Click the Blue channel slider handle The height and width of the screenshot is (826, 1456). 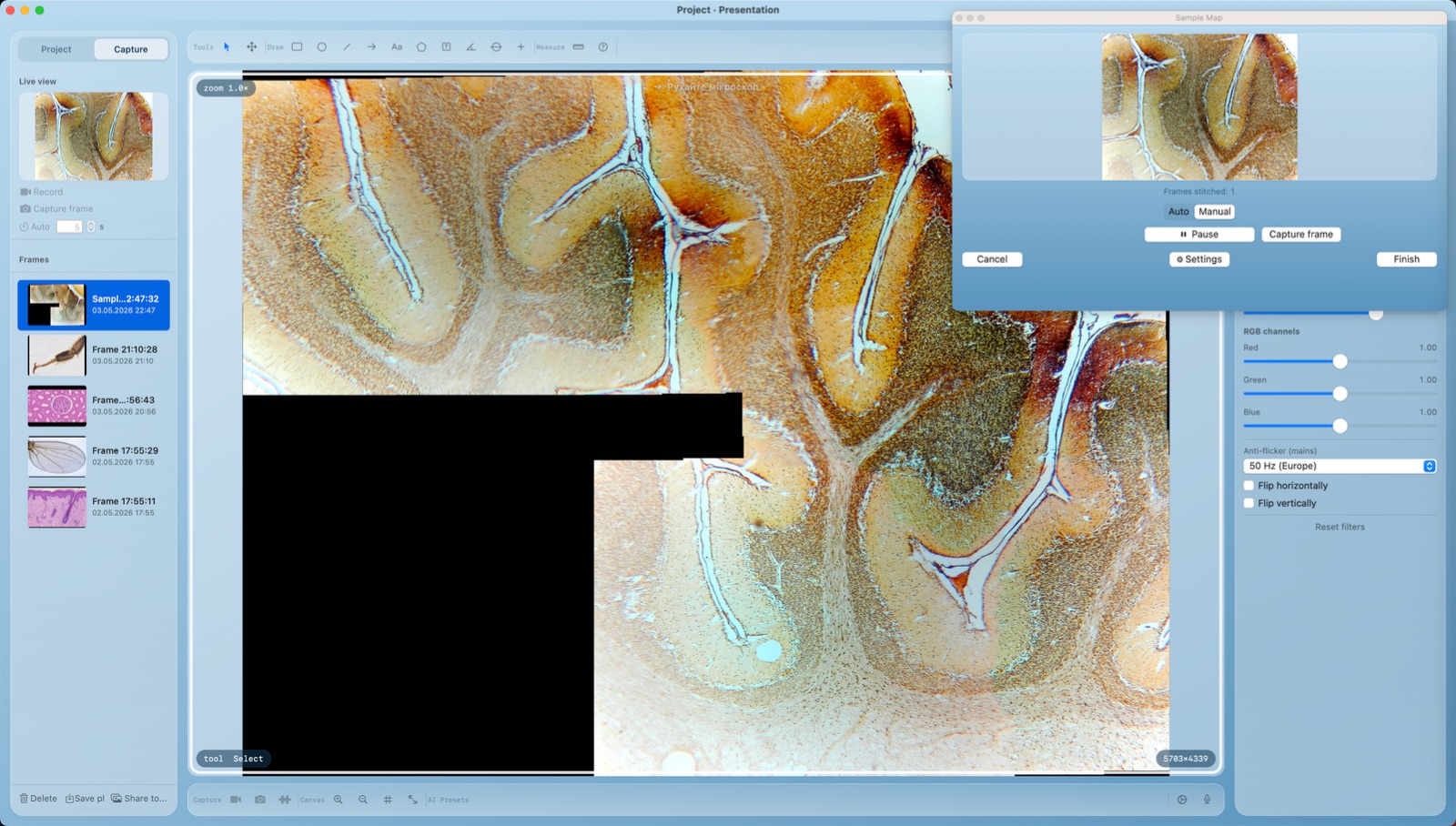tap(1340, 426)
